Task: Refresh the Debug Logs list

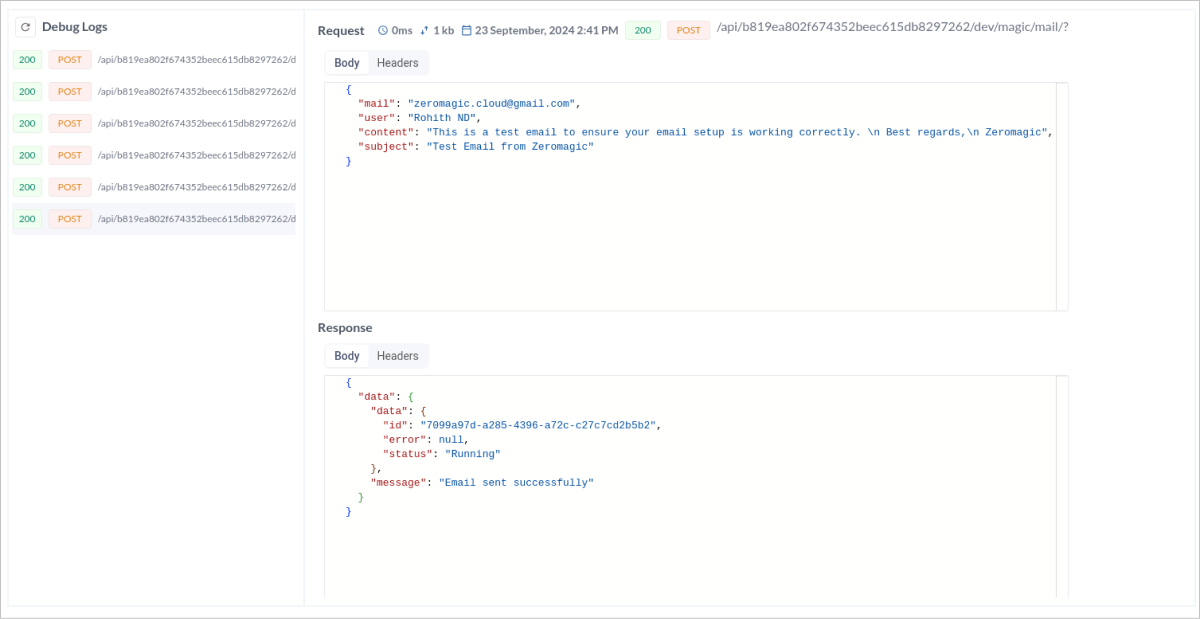Action: [24, 27]
